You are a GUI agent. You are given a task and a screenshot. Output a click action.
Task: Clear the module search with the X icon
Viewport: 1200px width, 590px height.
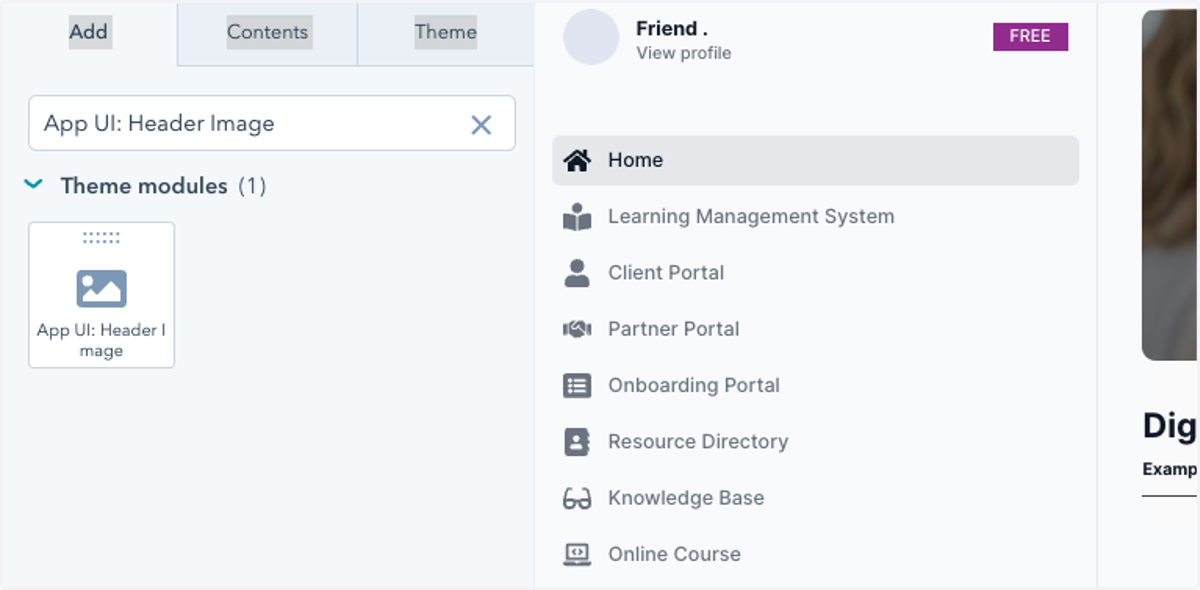pyautogui.click(x=481, y=124)
